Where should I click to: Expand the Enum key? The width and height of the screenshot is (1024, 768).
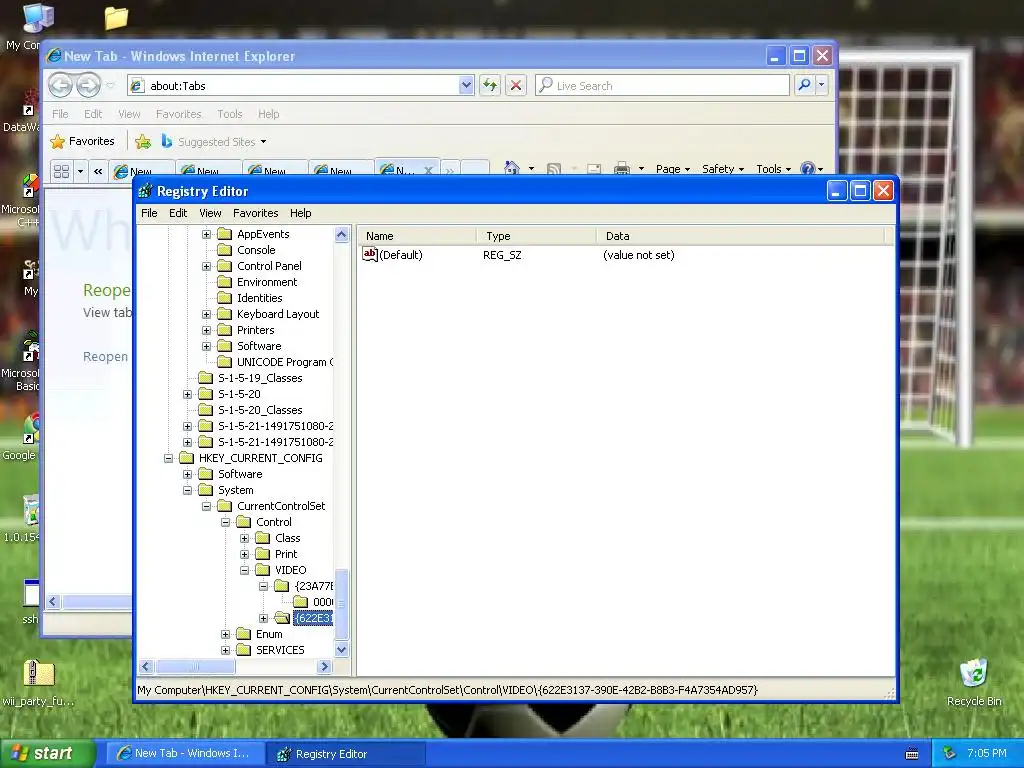click(225, 634)
